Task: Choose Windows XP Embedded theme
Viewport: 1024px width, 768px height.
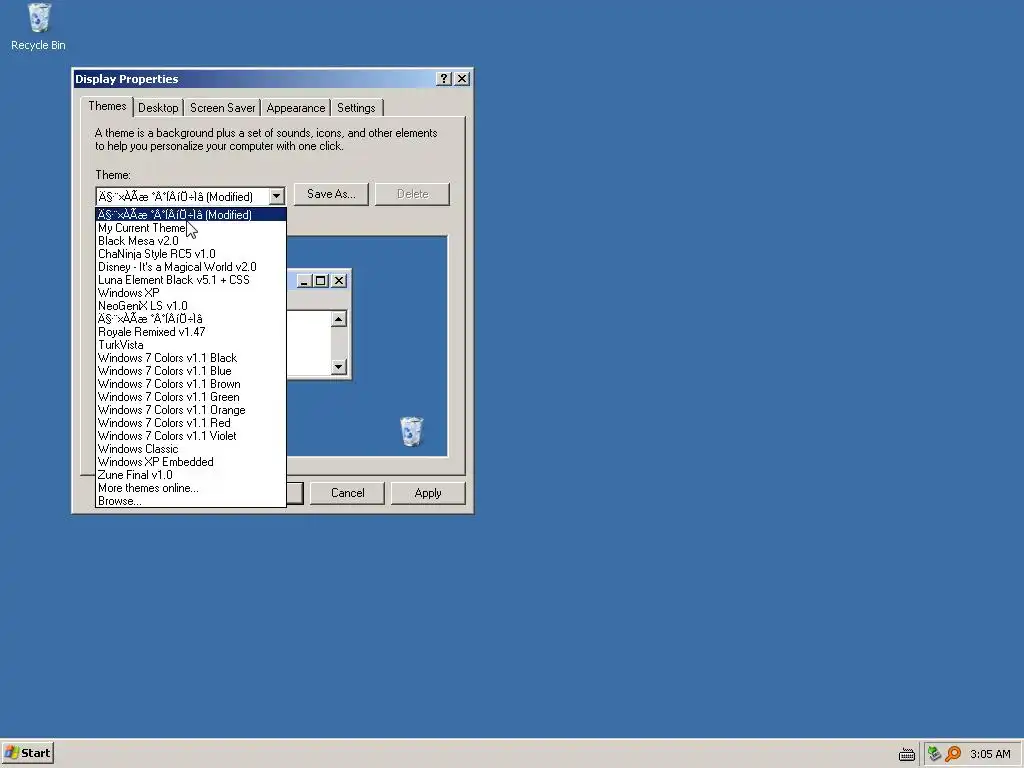Action: click(191, 462)
